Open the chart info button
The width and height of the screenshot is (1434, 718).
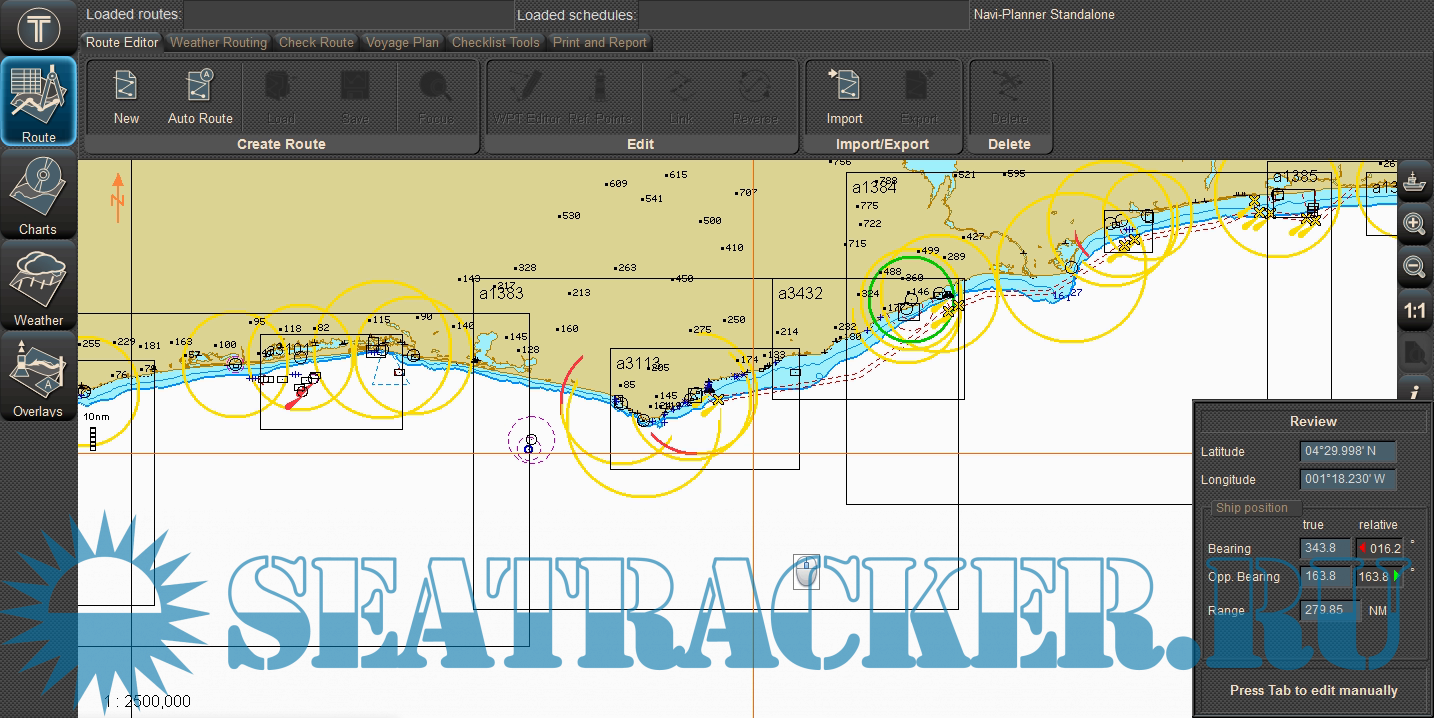[1414, 392]
